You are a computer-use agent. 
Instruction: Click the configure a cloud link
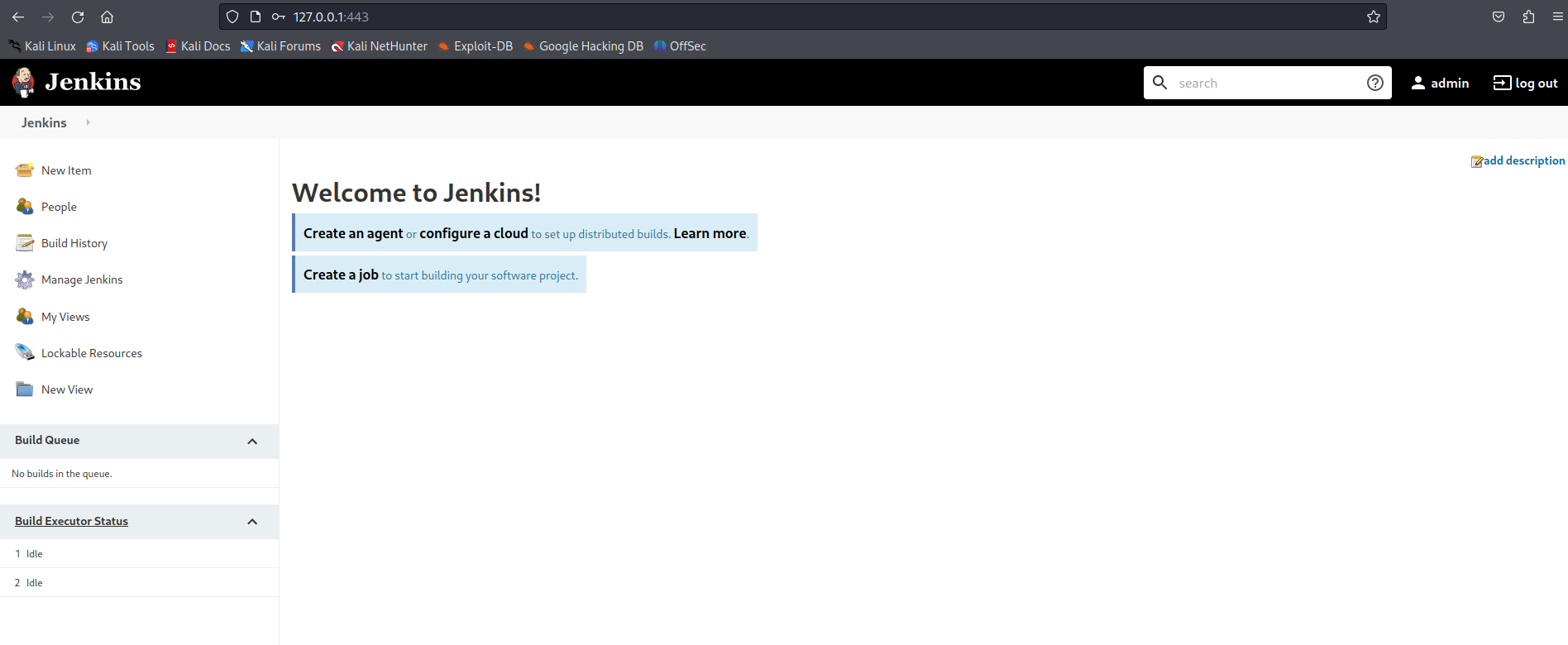coord(474,233)
